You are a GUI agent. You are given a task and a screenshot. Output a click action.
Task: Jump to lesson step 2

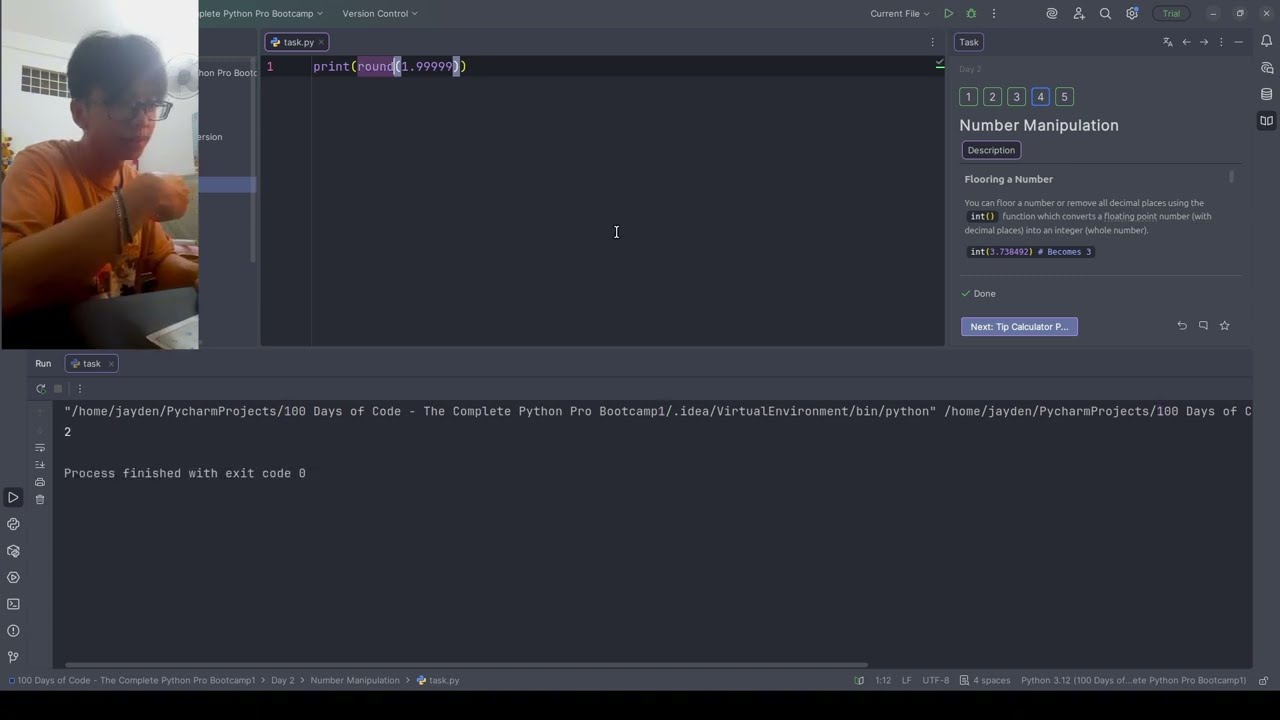992,97
